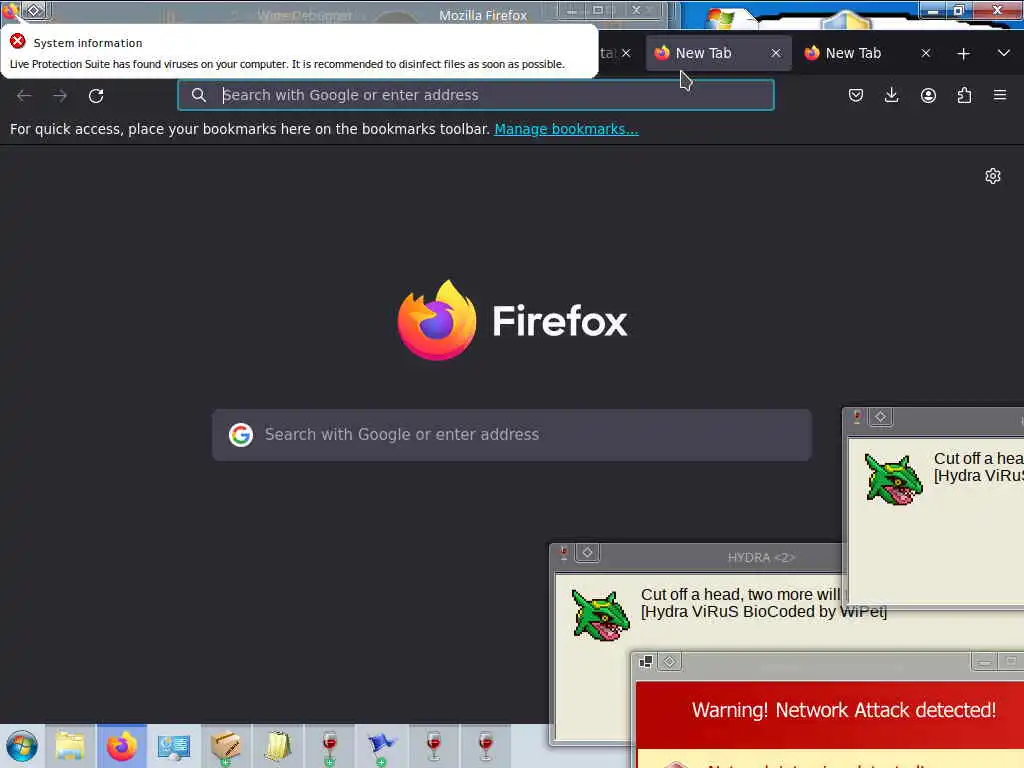
Task: Open the control panel monitor icon on taskbar
Action: click(174, 746)
